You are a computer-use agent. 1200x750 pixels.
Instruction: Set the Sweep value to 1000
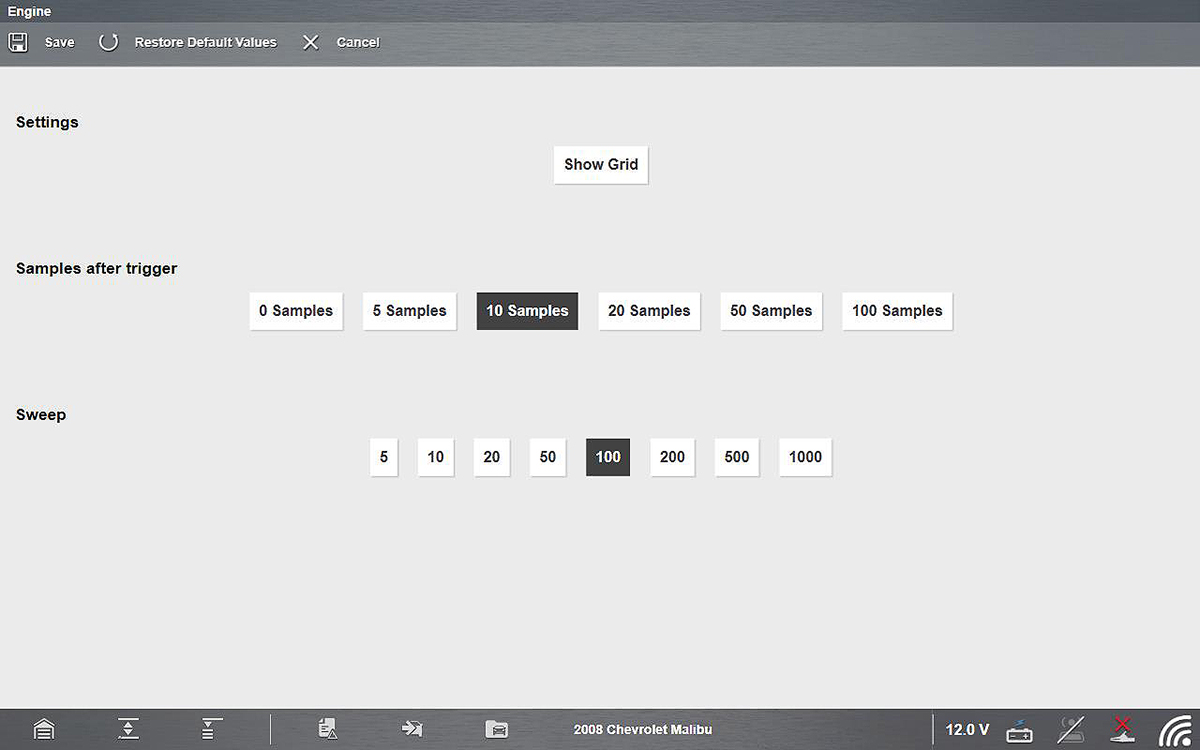pos(805,457)
